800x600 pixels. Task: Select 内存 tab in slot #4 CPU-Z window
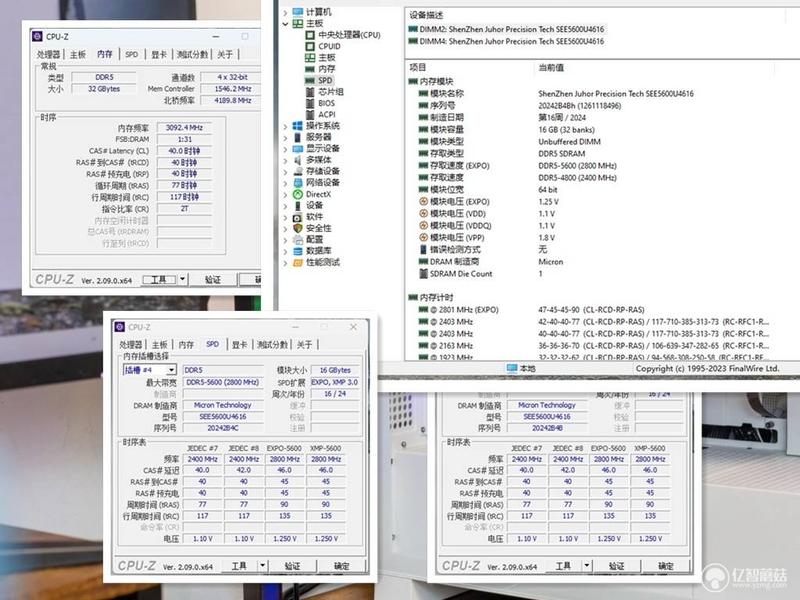(186, 345)
